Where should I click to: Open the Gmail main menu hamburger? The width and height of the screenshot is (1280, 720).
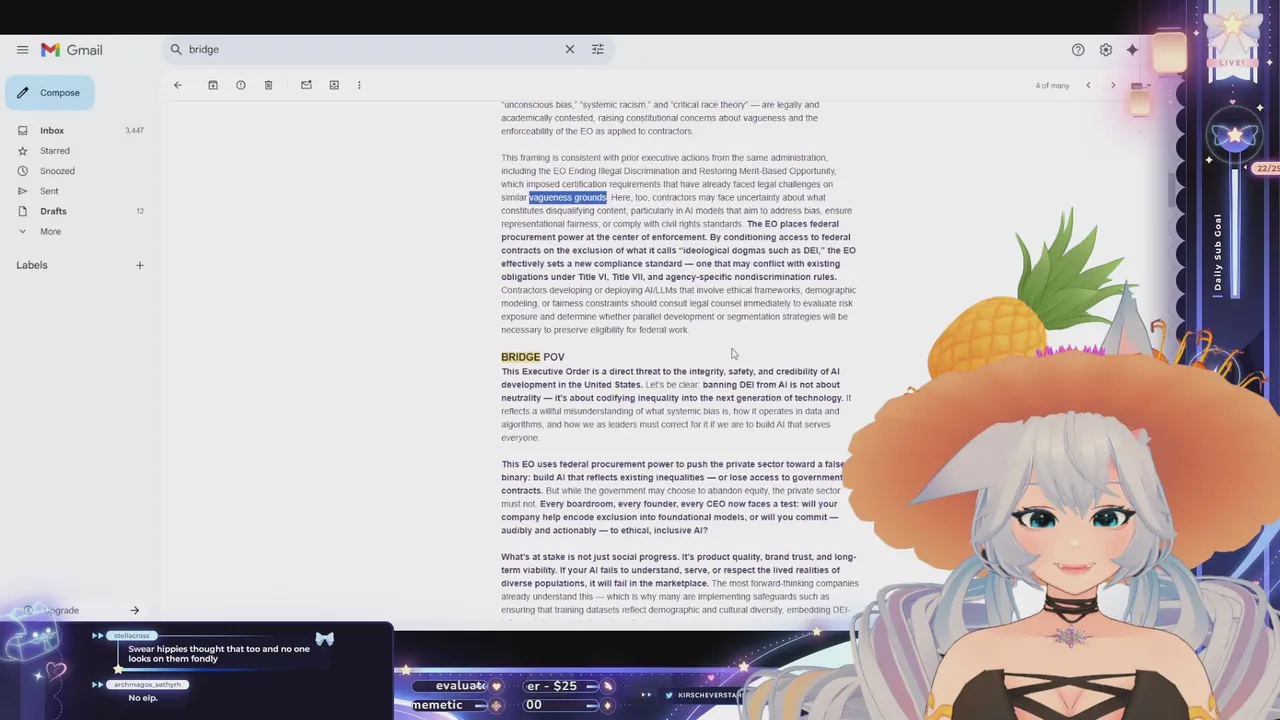point(22,49)
